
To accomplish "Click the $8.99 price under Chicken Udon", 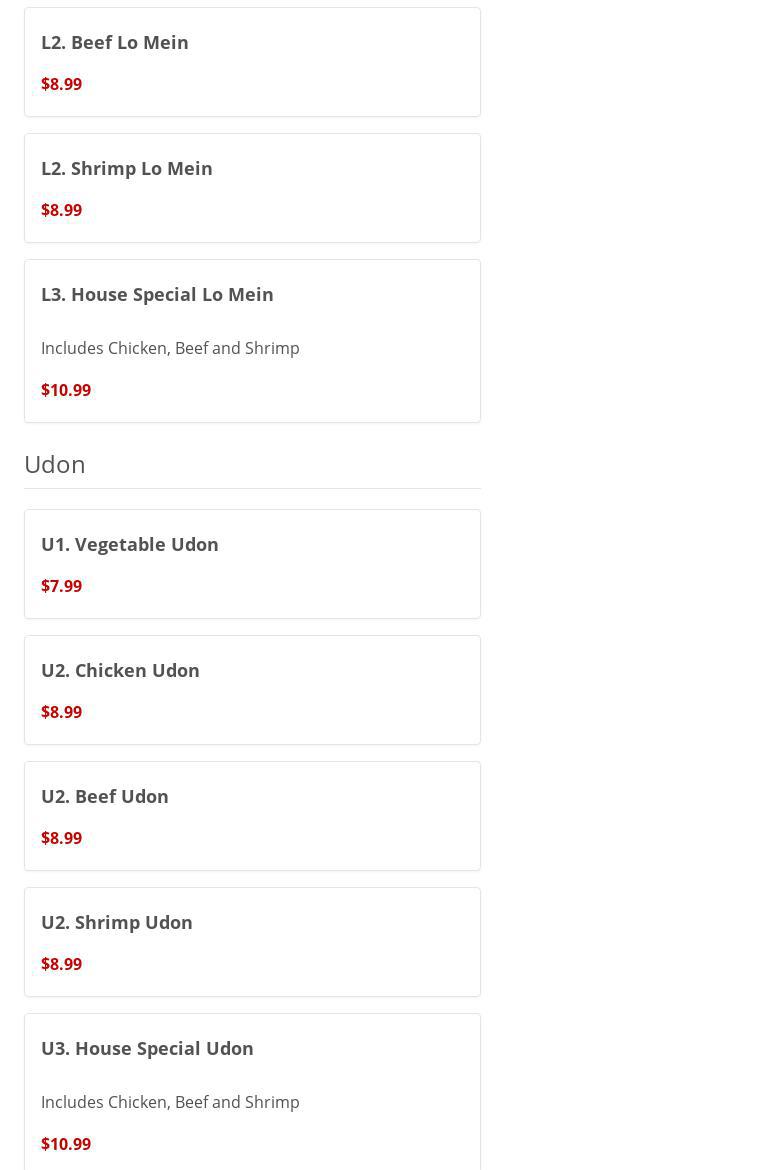I will [x=62, y=712].
